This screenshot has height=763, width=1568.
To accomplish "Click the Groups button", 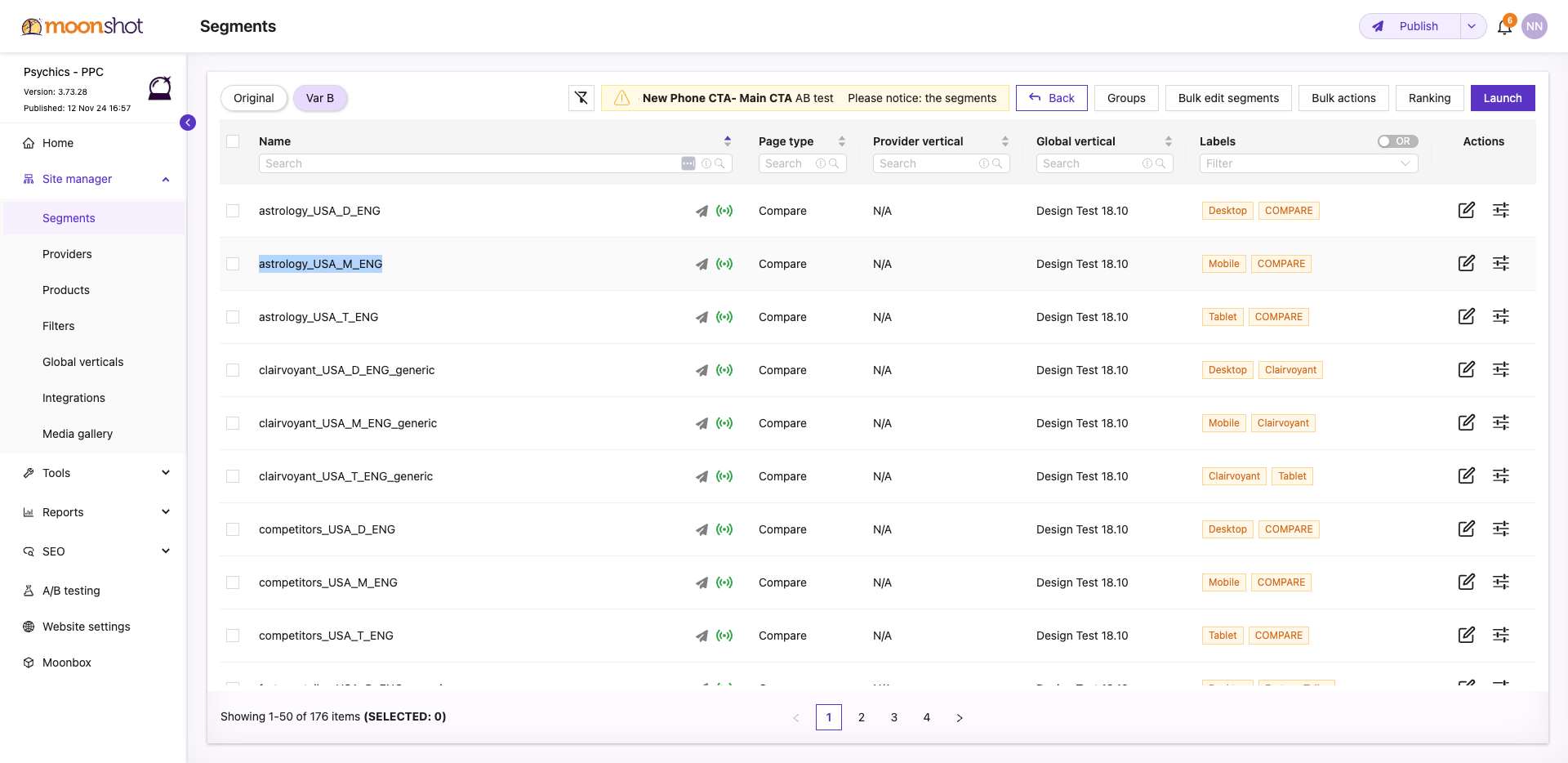I will (1126, 98).
